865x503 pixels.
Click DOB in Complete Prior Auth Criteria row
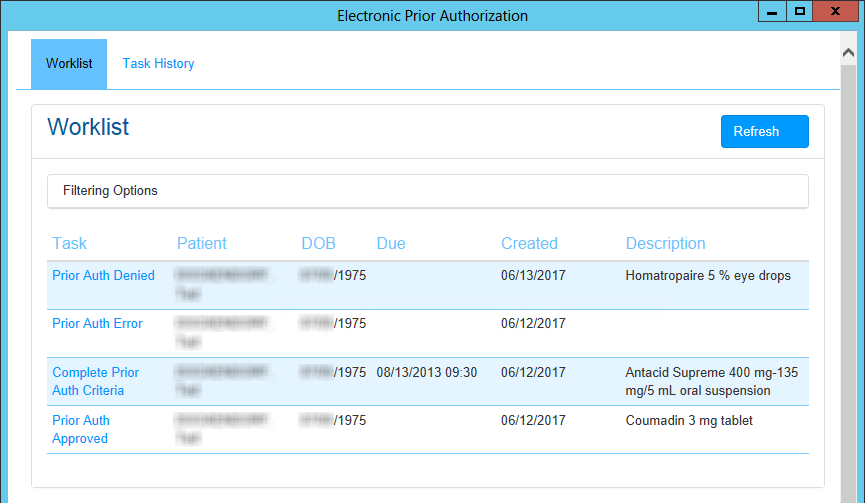[333, 372]
